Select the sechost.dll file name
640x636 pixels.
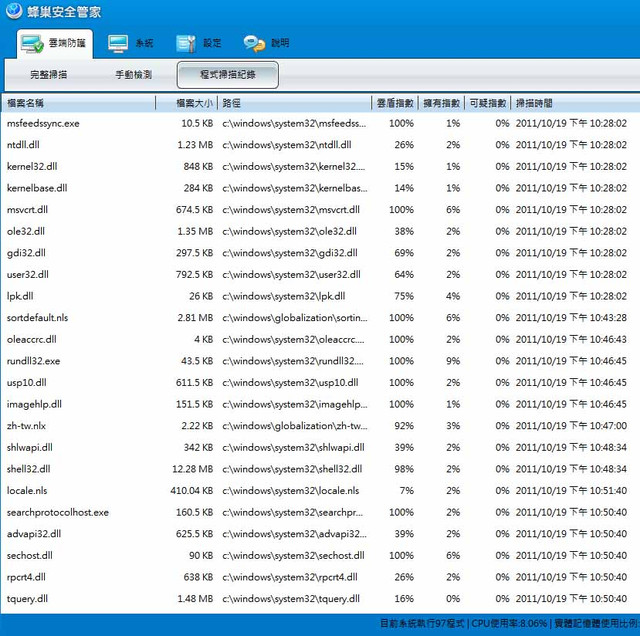30,556
